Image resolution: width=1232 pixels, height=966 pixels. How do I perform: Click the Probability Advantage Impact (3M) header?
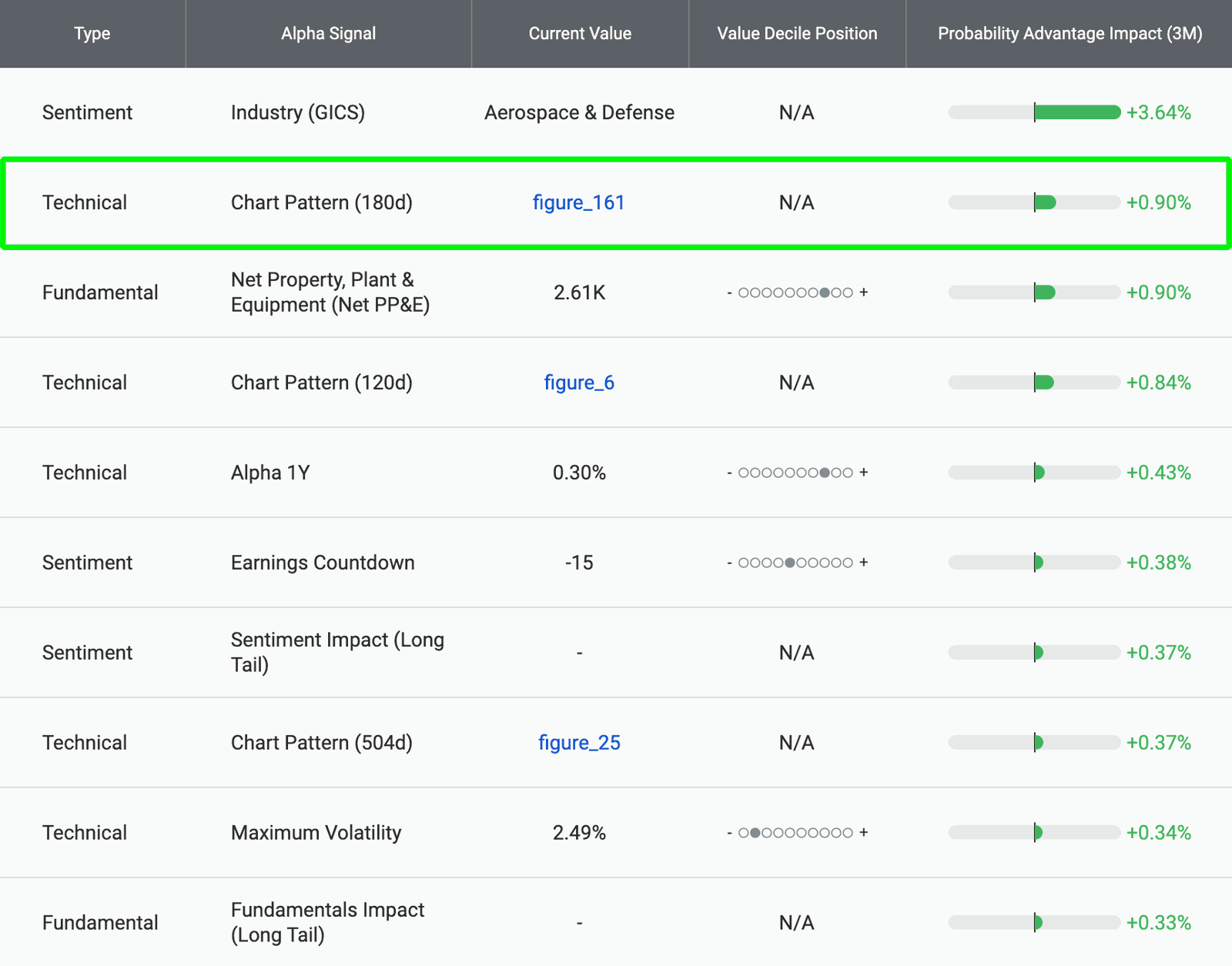[x=1070, y=34]
